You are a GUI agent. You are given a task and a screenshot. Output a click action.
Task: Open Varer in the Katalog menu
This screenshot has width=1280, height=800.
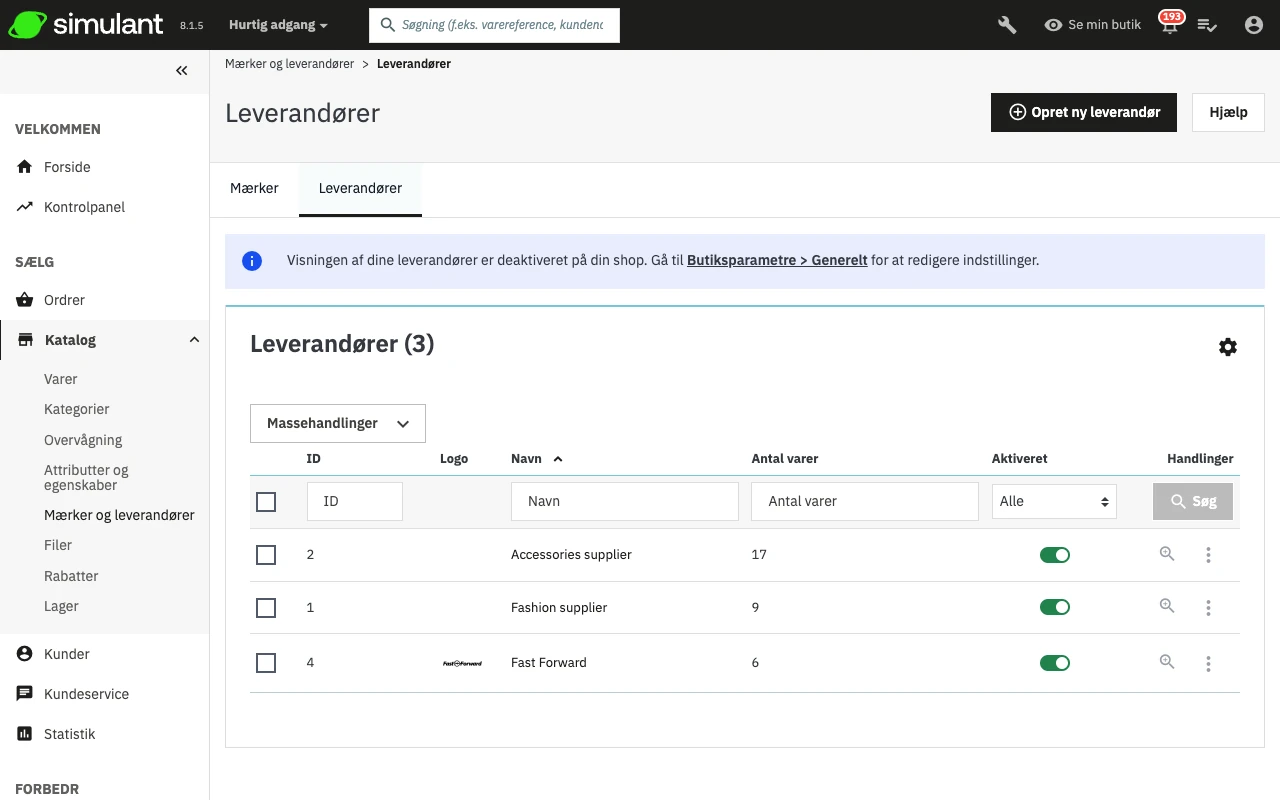[x=61, y=379]
